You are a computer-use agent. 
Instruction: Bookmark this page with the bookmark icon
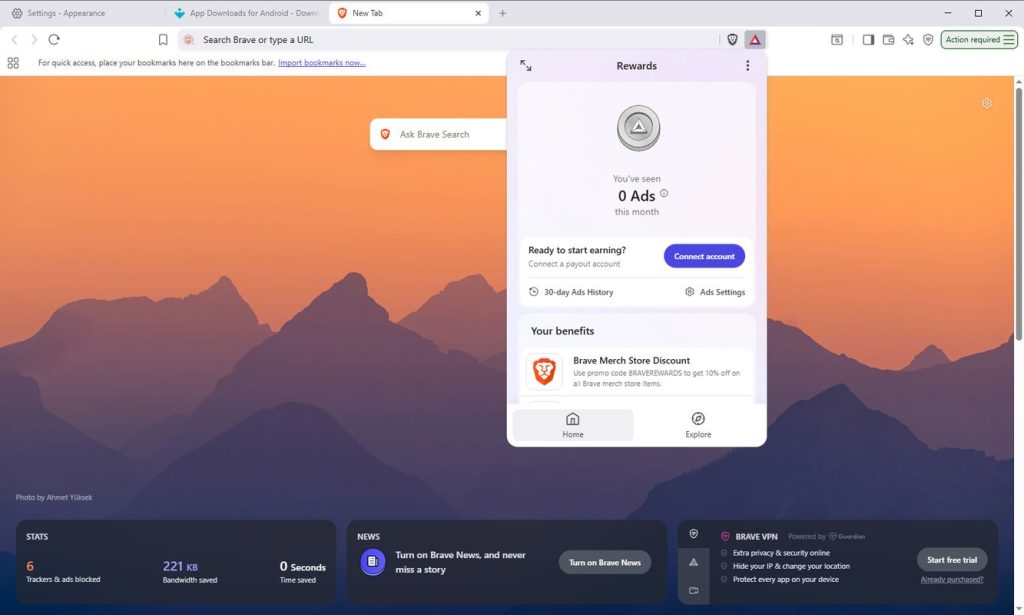163,40
